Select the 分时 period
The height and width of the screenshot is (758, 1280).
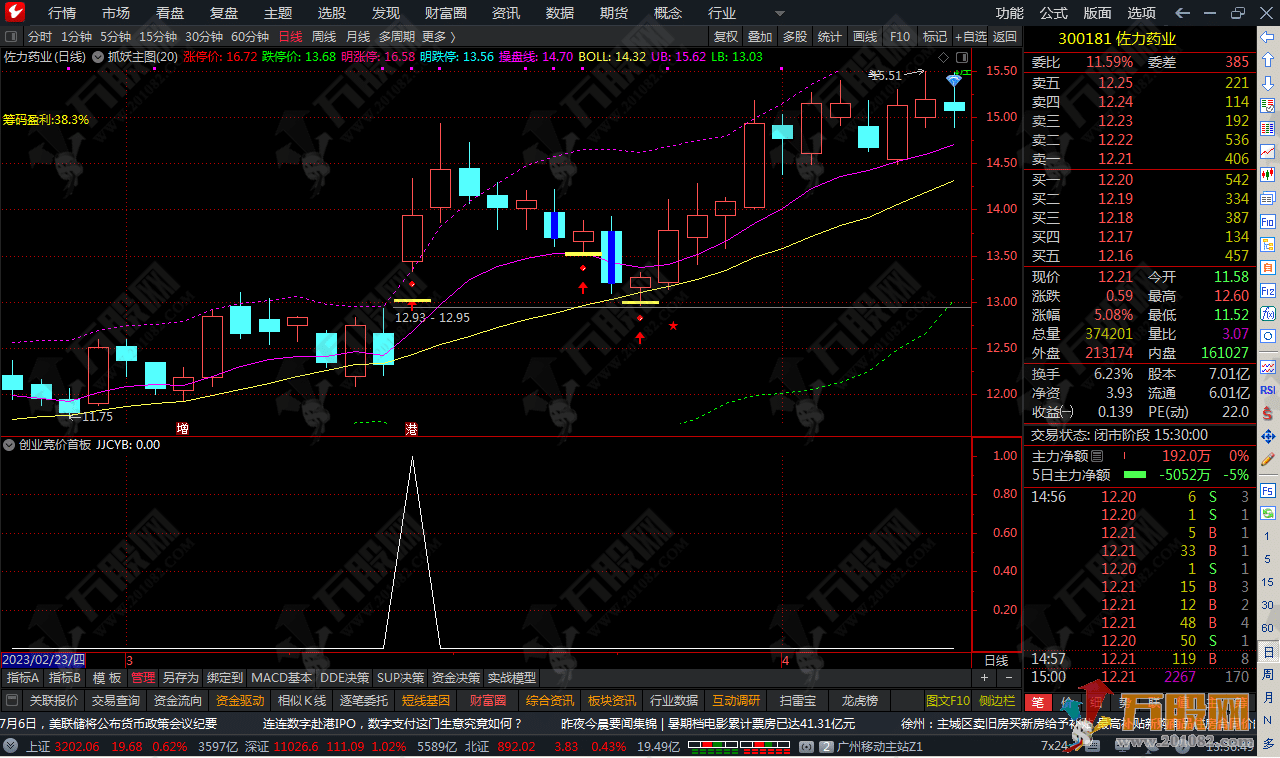pos(40,36)
